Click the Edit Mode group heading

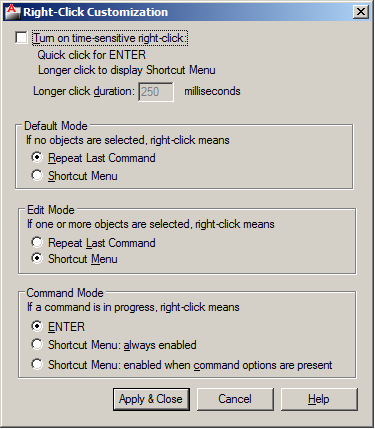[x=51, y=210]
